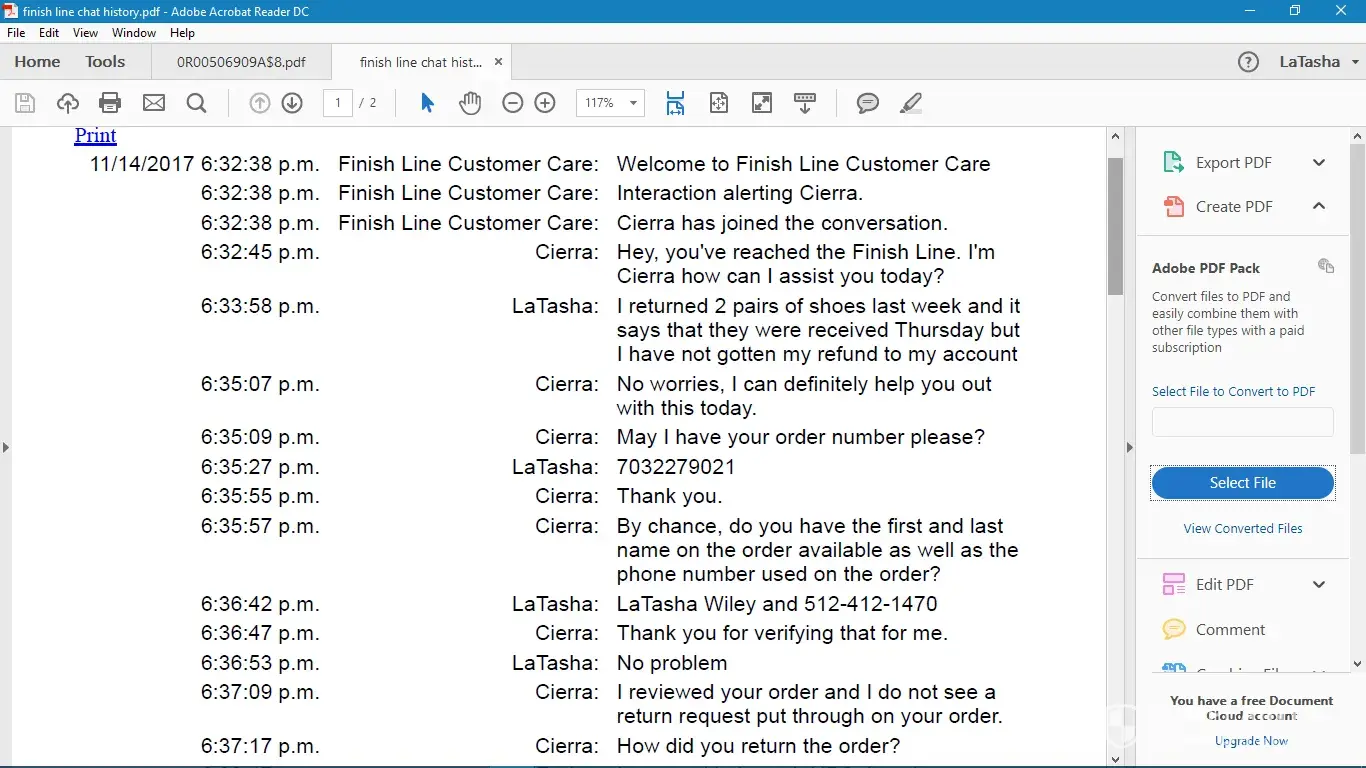Switch to the Home tab

tap(37, 62)
